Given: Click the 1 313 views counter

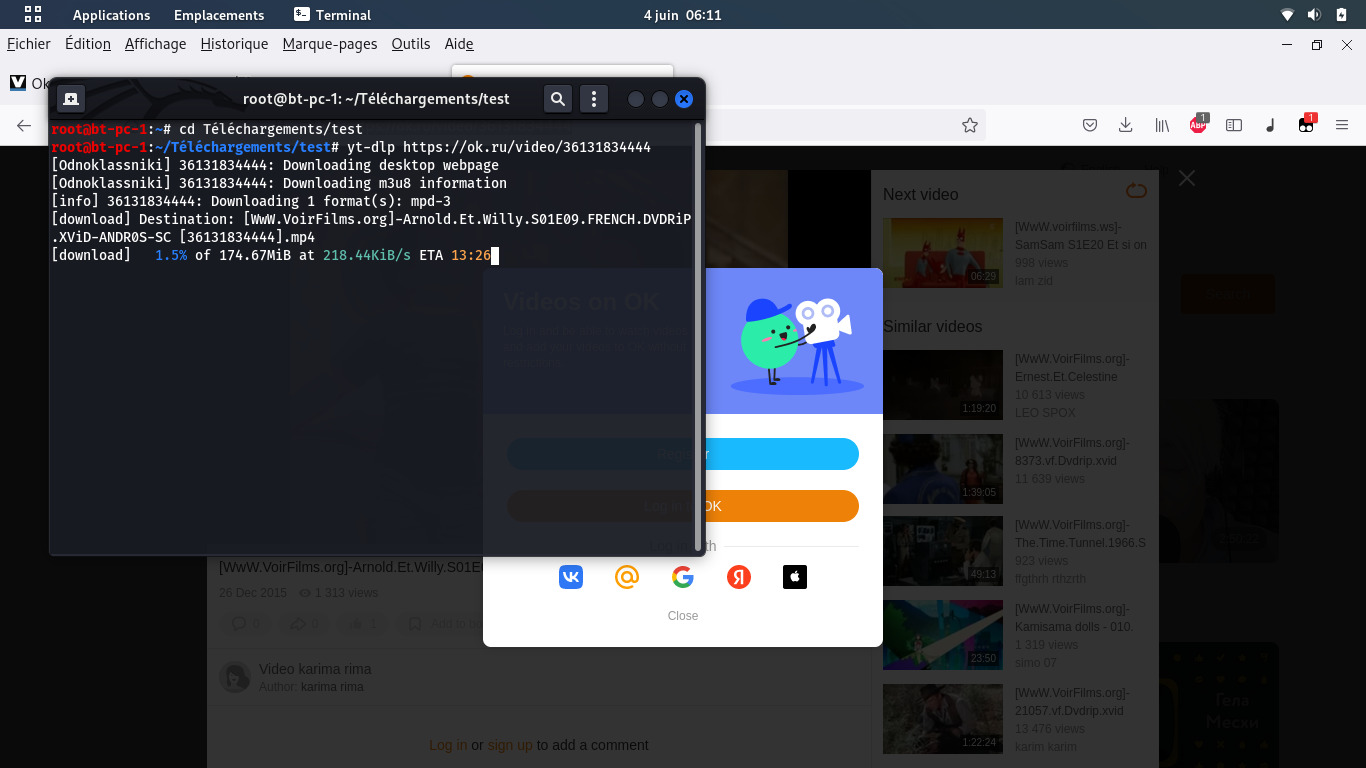Looking at the screenshot, I should [339, 593].
